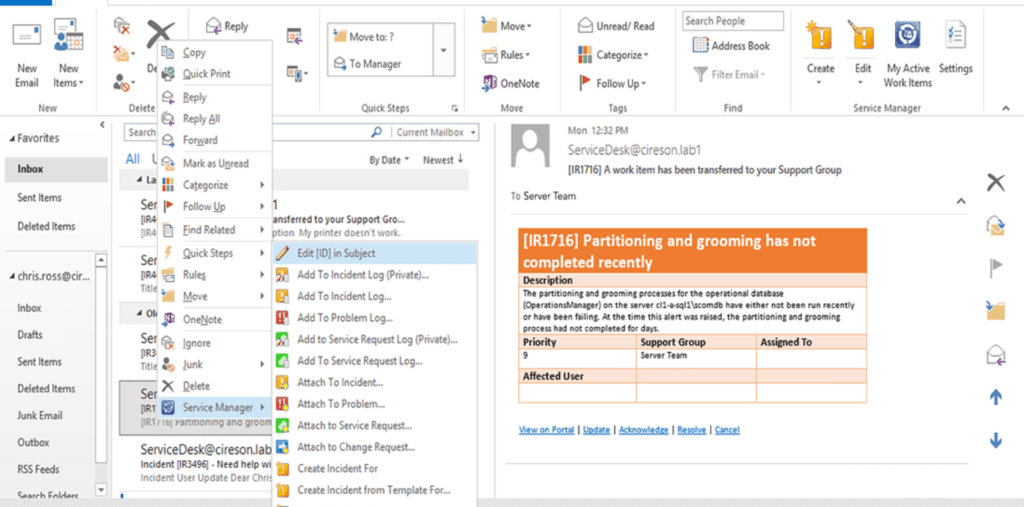Viewport: 1024px width, 507px height.
Task: Click the blue down arrow for next item
Action: [996, 441]
